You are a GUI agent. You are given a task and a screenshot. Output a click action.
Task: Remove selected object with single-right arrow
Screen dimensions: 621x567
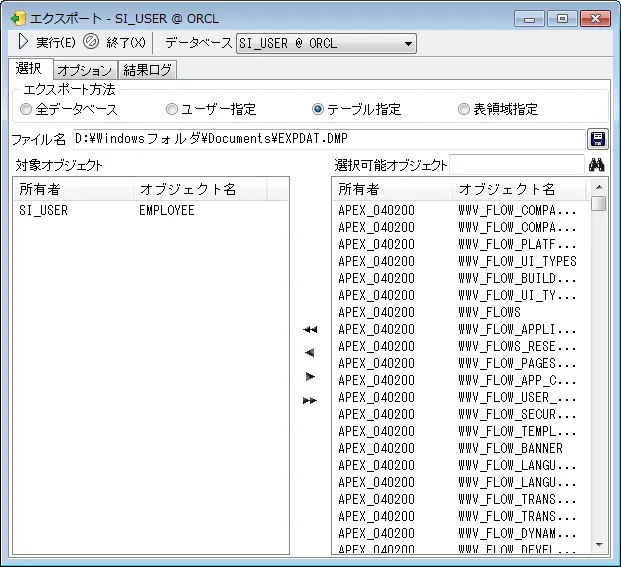pos(310,376)
